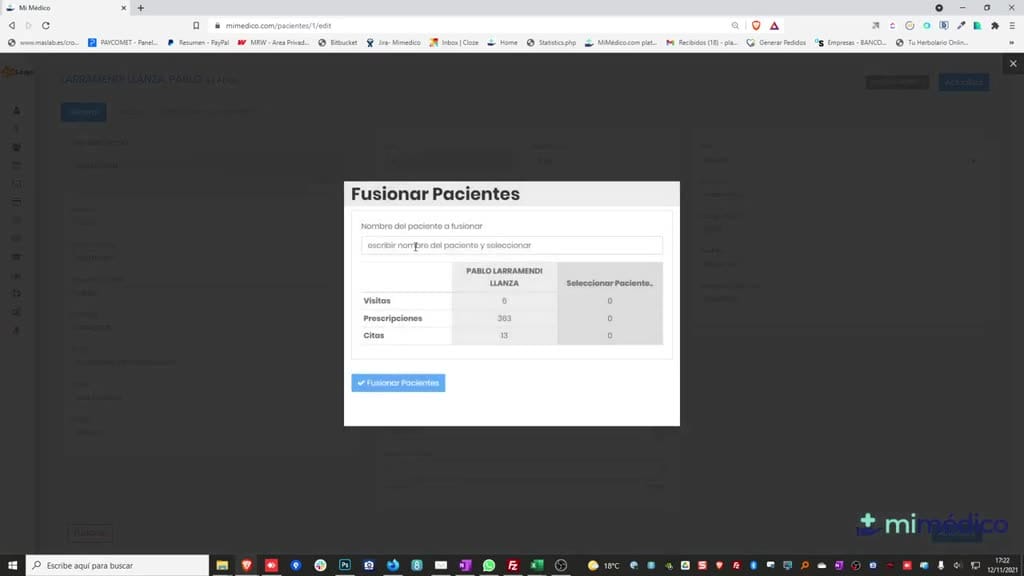This screenshot has width=1024, height=576.
Task: Click the Visitas row label
Action: [377, 300]
